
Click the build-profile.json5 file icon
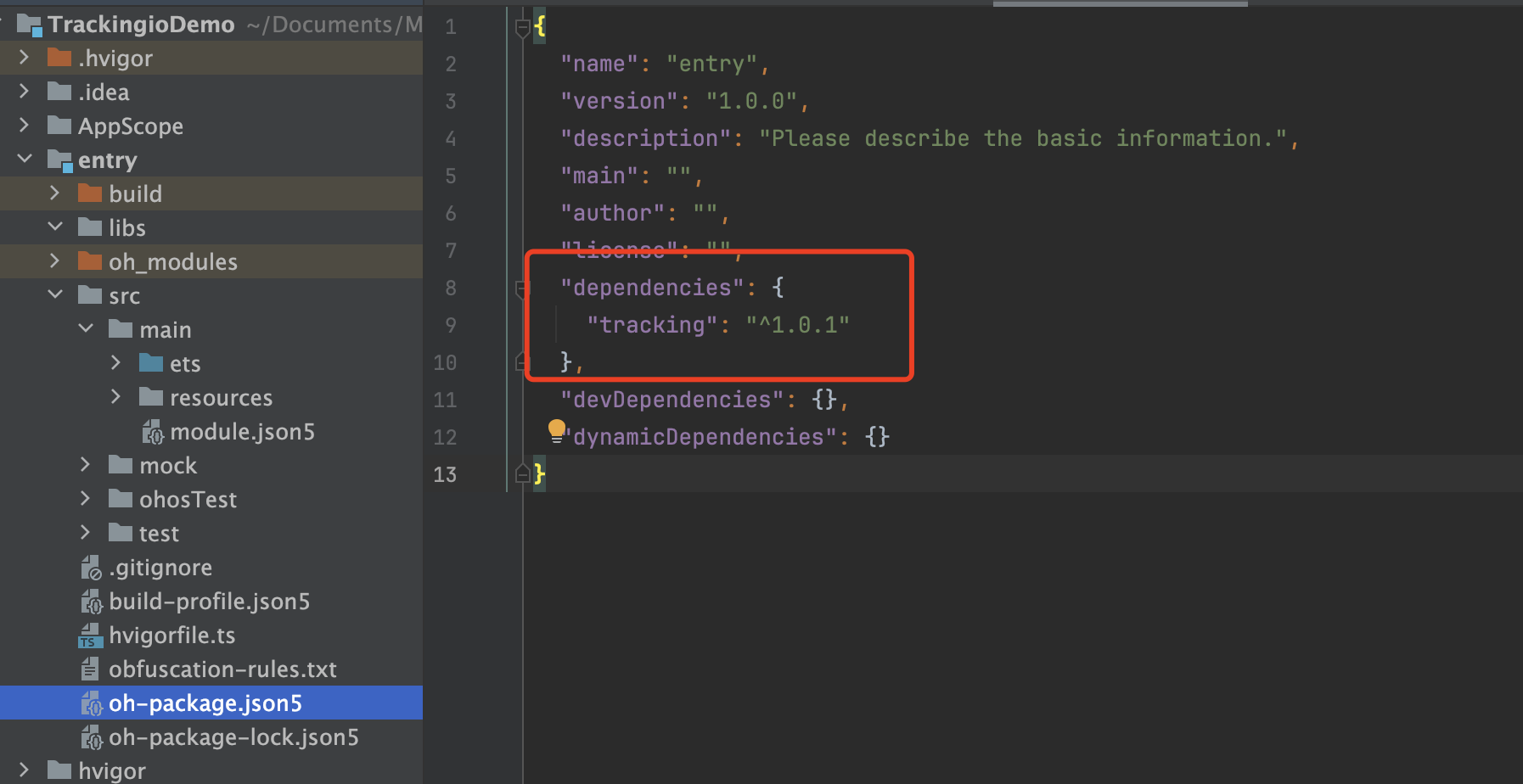click(92, 601)
